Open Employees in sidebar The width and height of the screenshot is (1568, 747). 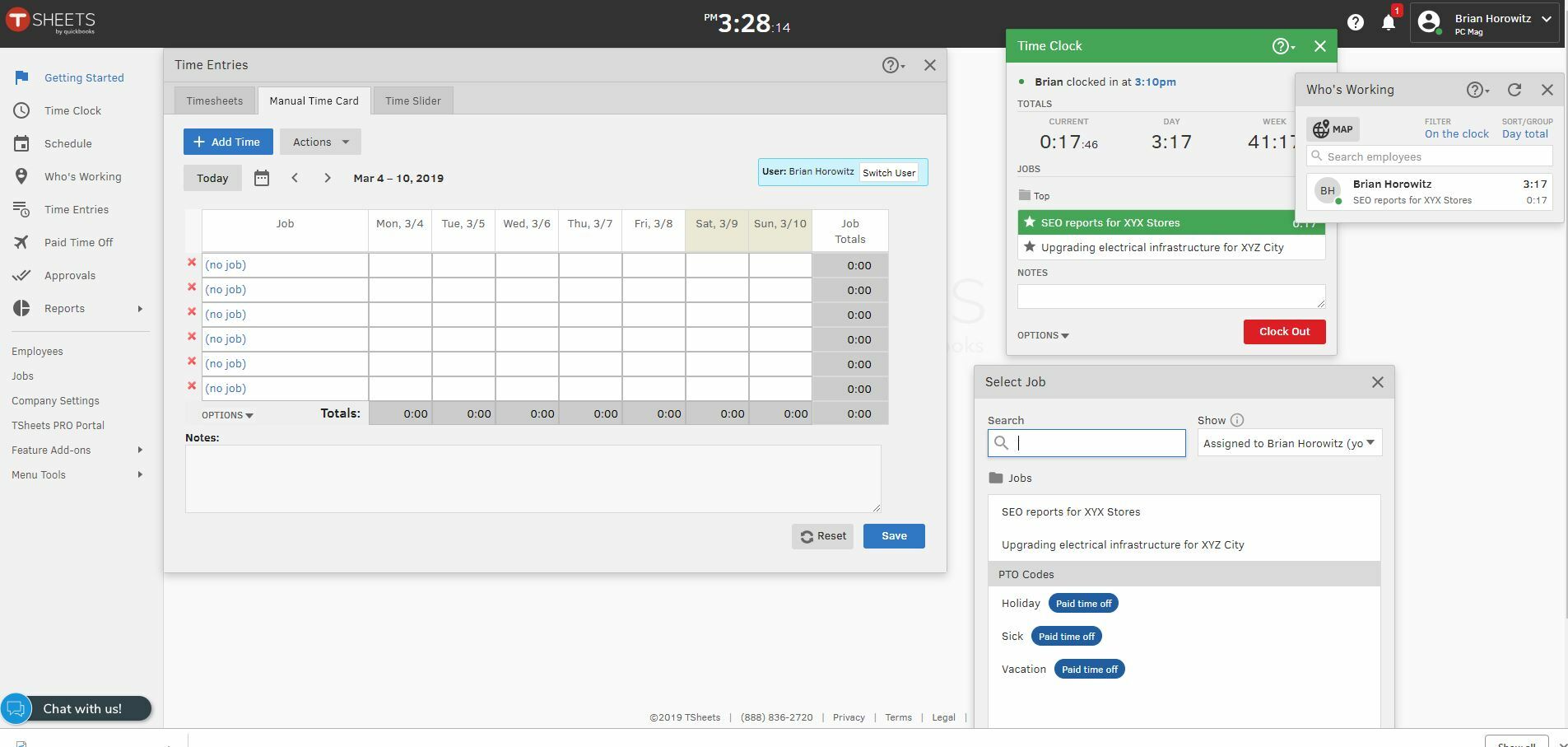37,352
